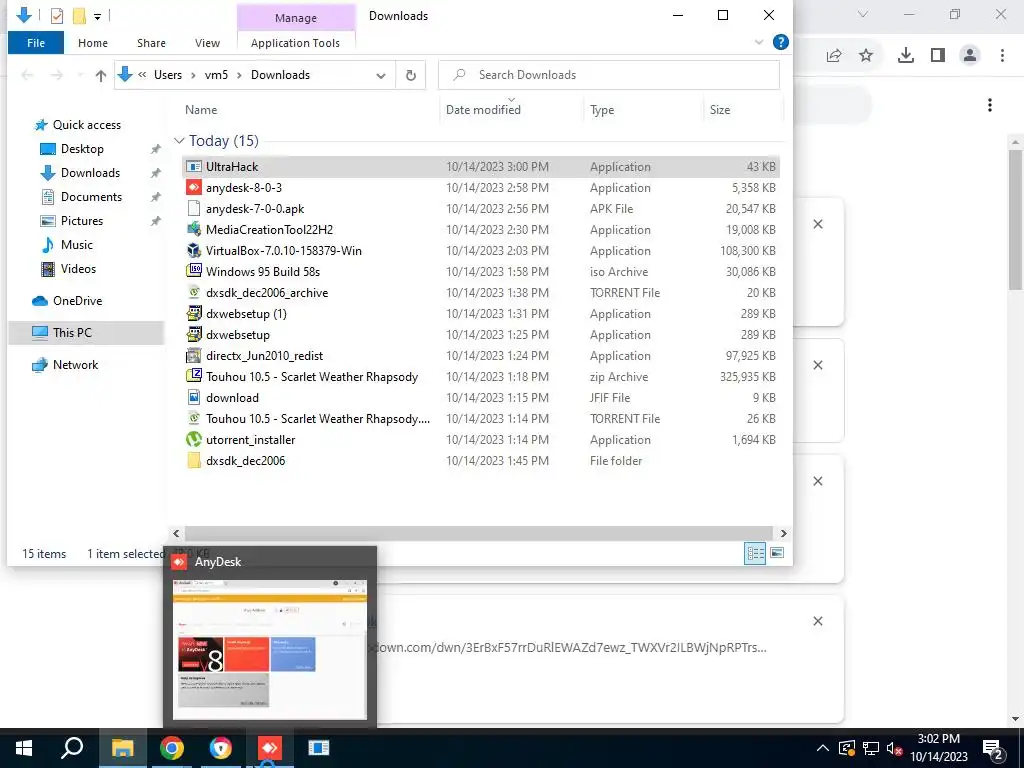
Task: Select the Touhou 10.5 zip Archive icon
Action: 193,376
